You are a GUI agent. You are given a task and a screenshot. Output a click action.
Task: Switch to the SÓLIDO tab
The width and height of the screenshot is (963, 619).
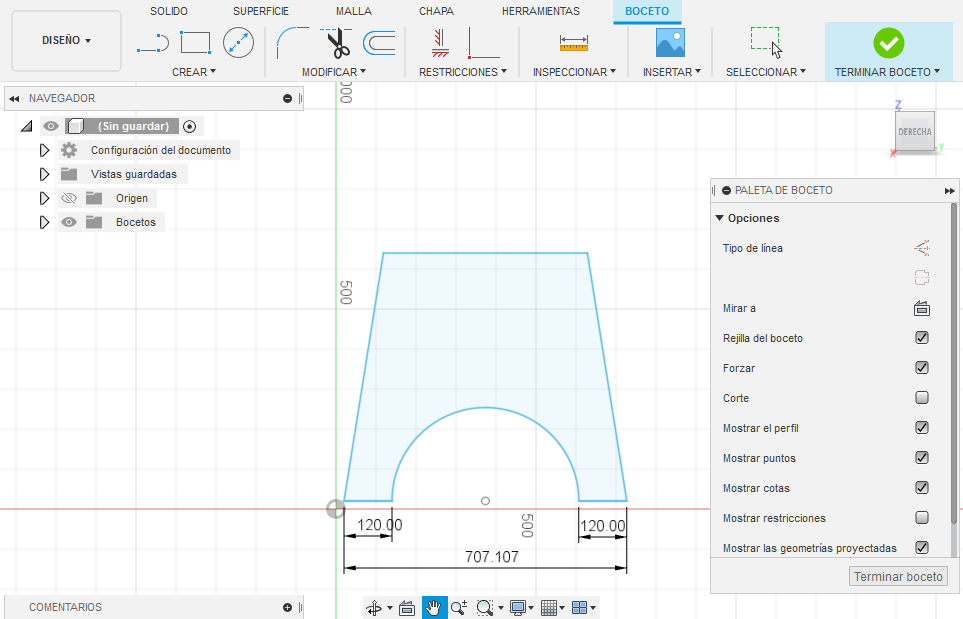tap(169, 11)
